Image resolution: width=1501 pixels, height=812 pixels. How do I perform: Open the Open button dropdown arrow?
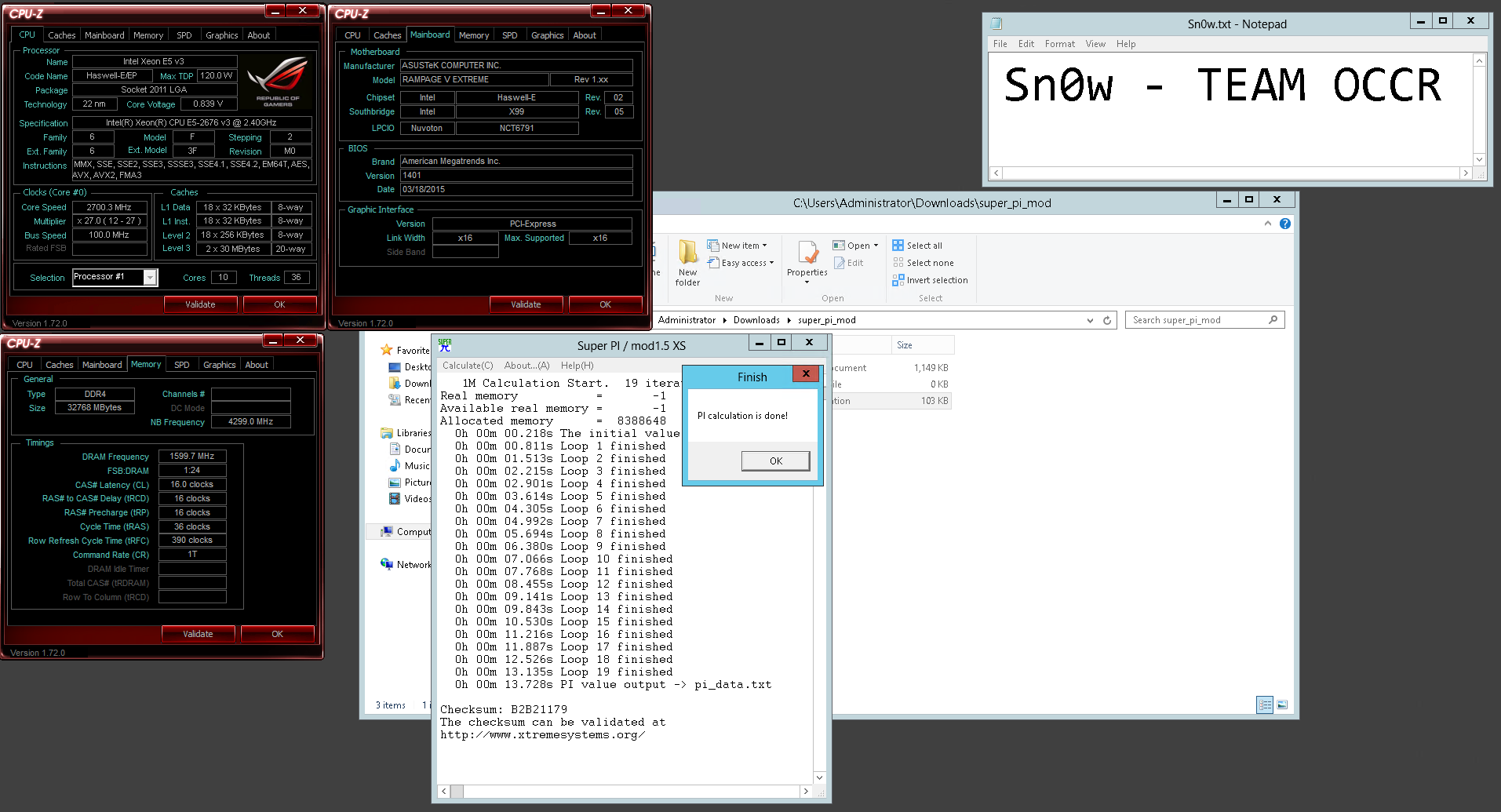point(876,246)
